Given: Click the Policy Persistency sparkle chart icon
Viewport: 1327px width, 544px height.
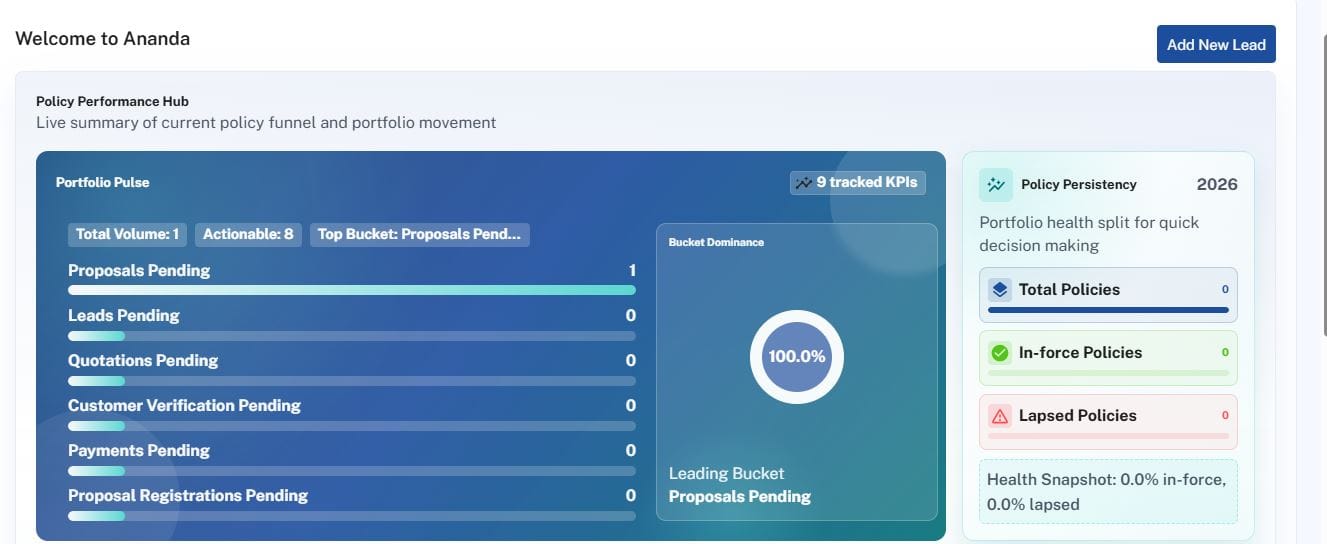Looking at the screenshot, I should [x=996, y=184].
